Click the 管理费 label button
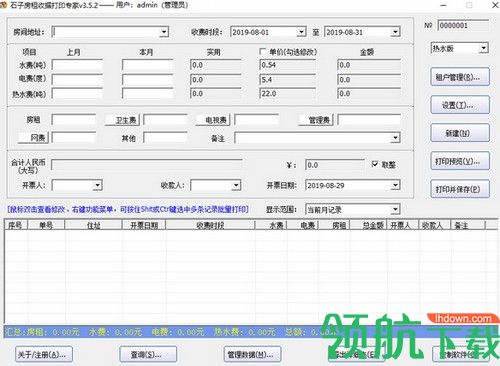Image resolution: width=500 pixels, height=366 pixels. tap(316, 120)
